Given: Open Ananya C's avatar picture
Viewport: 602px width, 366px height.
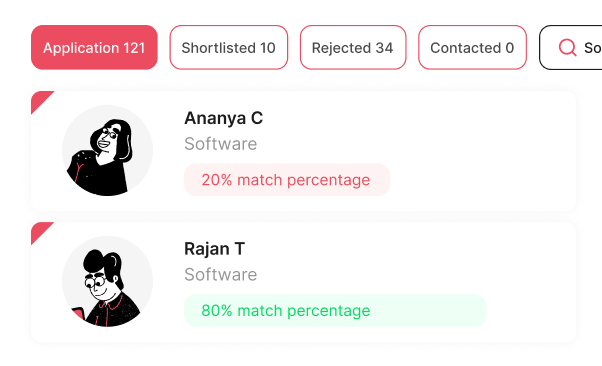Looking at the screenshot, I should coord(108,151).
